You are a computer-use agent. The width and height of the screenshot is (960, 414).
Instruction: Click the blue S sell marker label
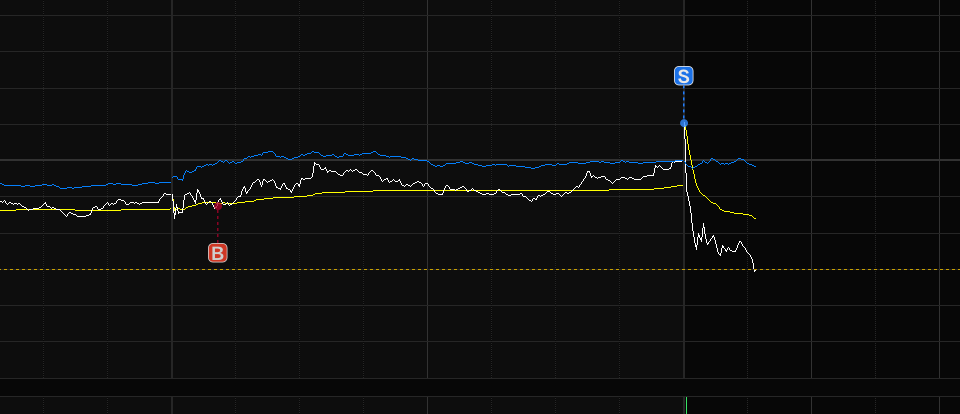(684, 76)
